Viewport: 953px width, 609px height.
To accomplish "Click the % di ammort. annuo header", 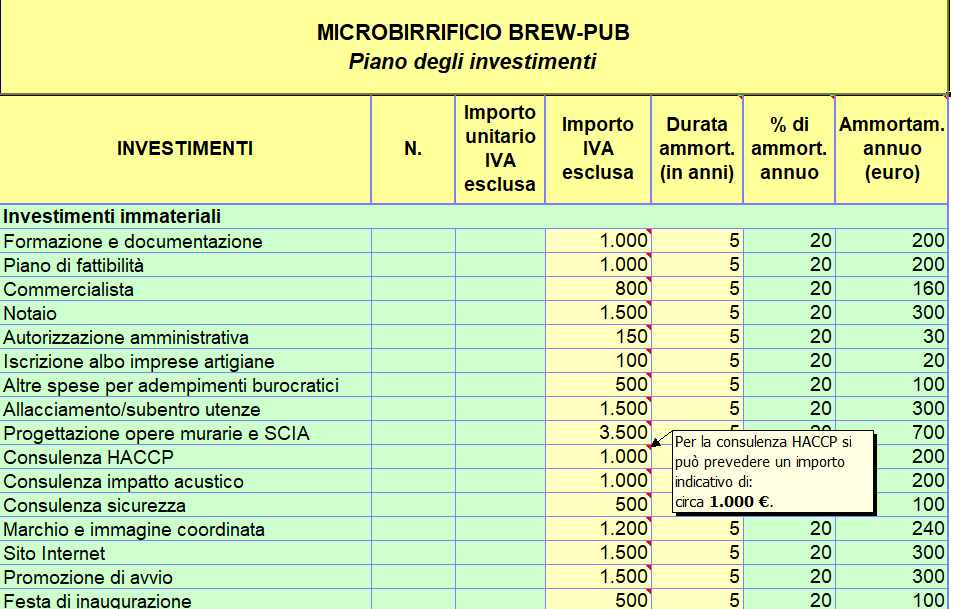I will 790,149.
